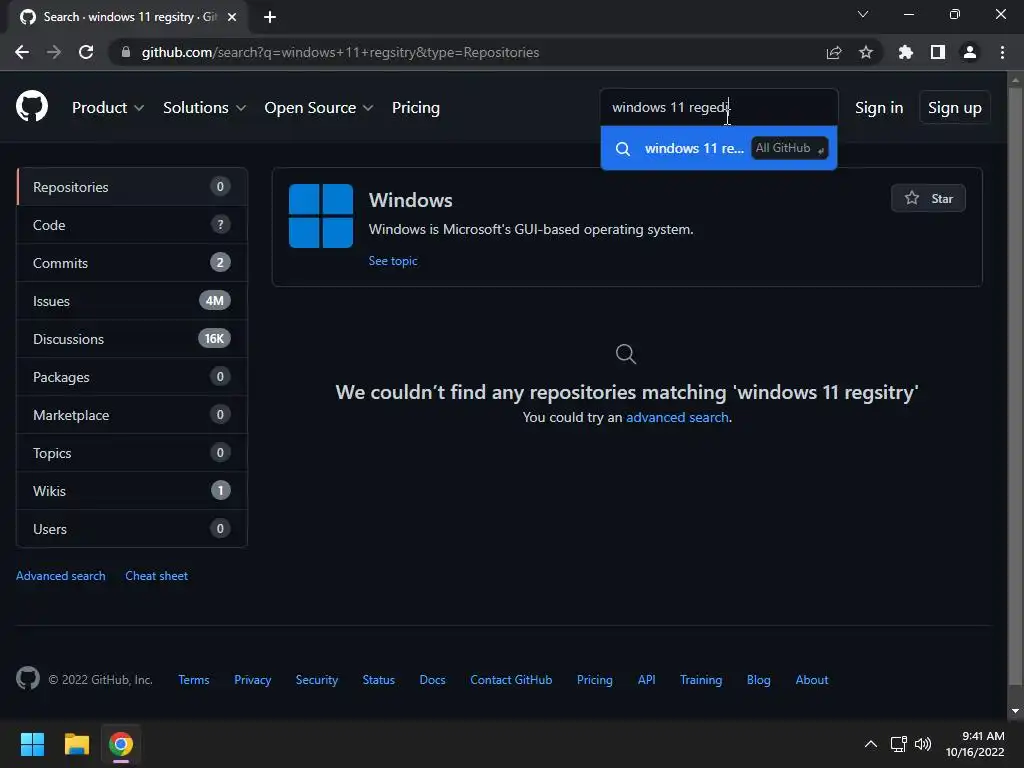Expand the Open Source menu
Image resolution: width=1024 pixels, height=768 pixels.
pyautogui.click(x=319, y=108)
